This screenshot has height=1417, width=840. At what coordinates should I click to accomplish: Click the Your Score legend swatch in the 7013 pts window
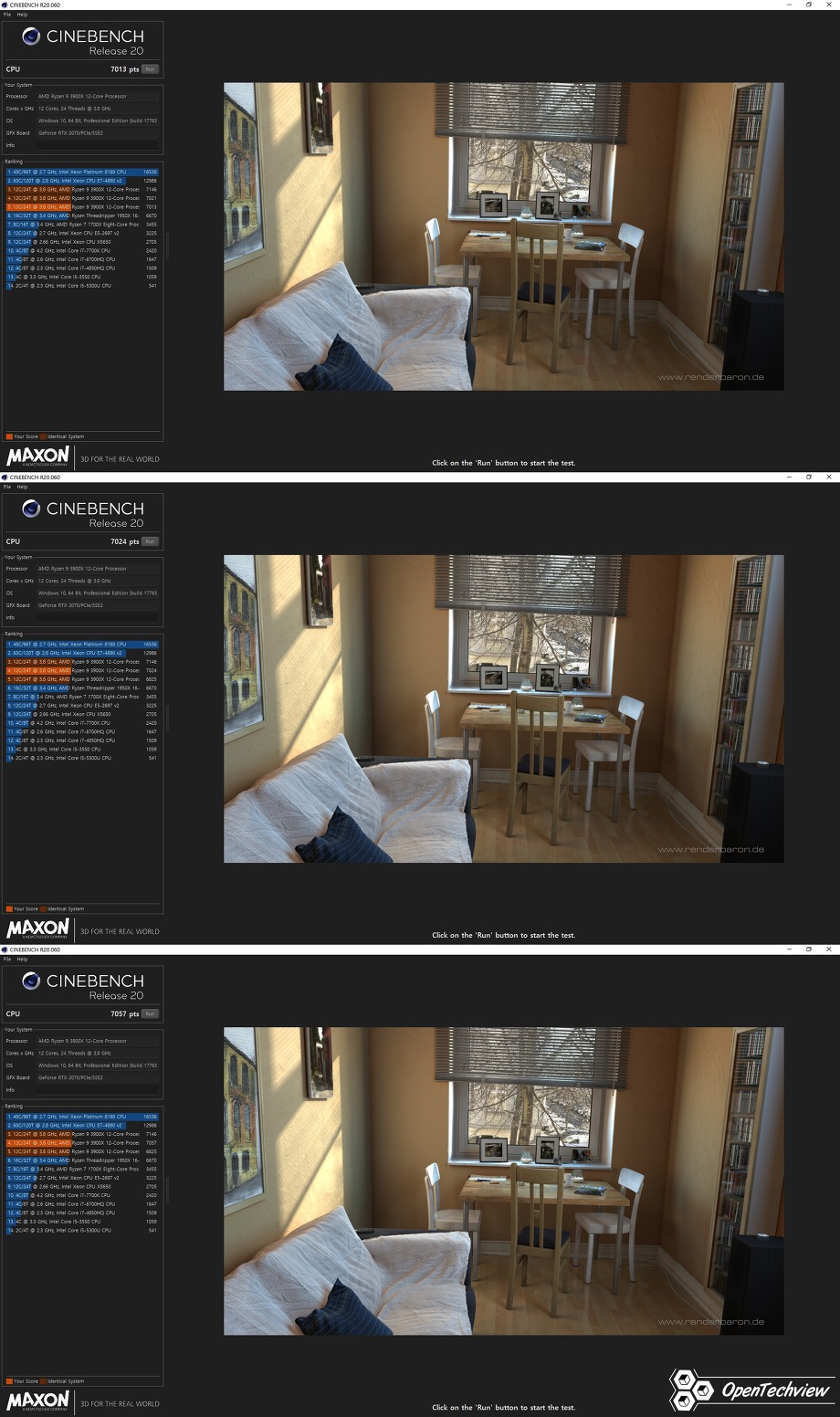[x=9, y=436]
